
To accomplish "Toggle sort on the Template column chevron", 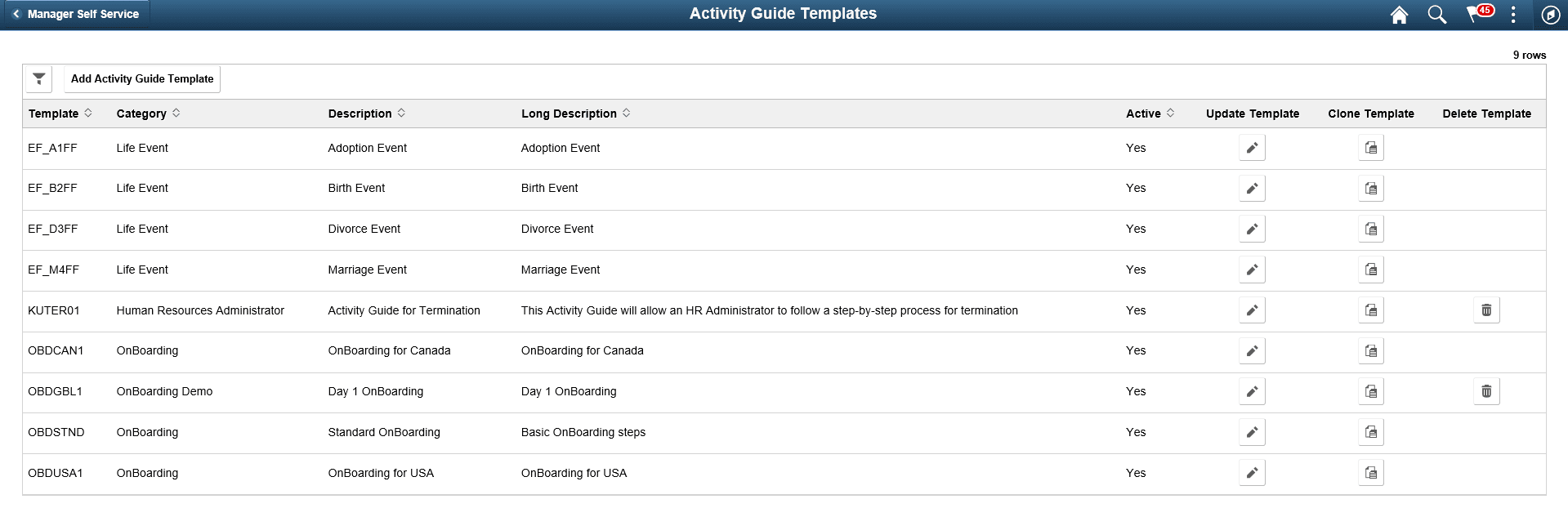I will (87, 113).
